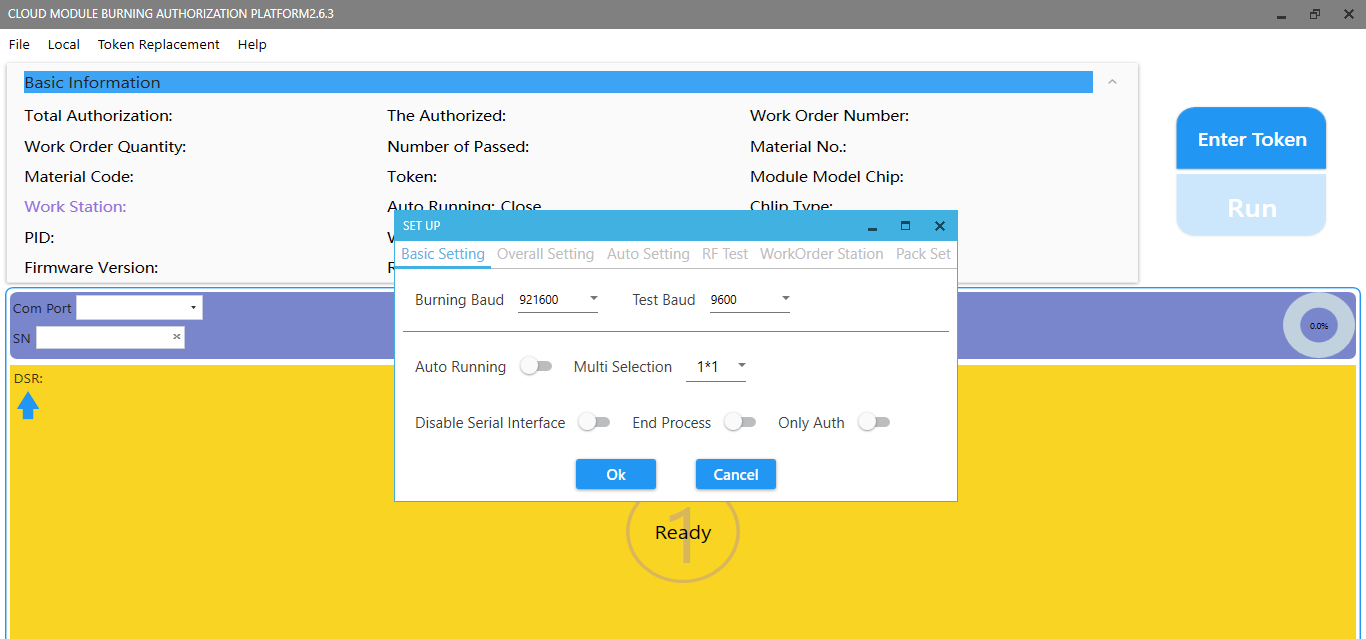Maximize the SET UP dialog
The height and width of the screenshot is (639, 1366).
pos(905,226)
